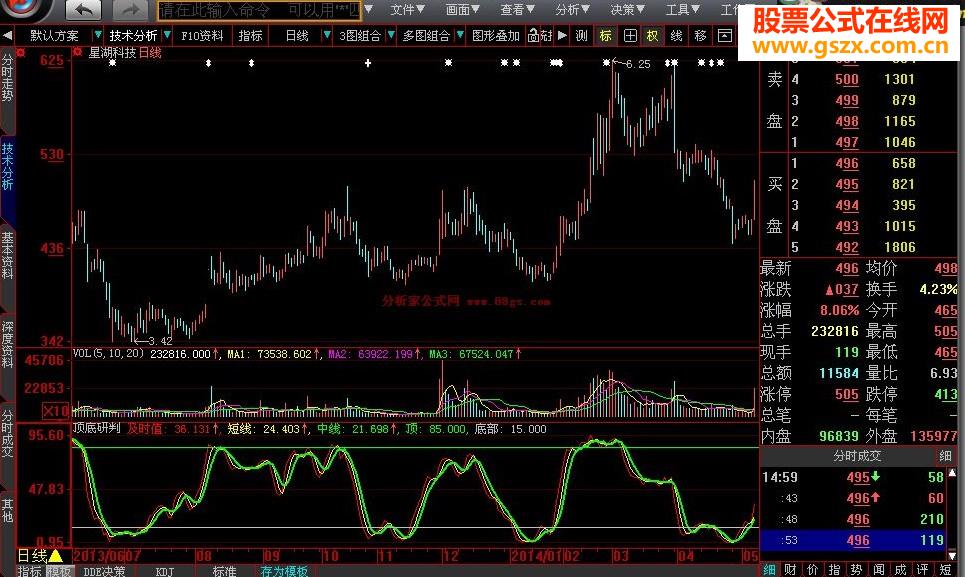Open the 文件 menu
This screenshot has height=577, width=965.
pyautogui.click(x=407, y=10)
